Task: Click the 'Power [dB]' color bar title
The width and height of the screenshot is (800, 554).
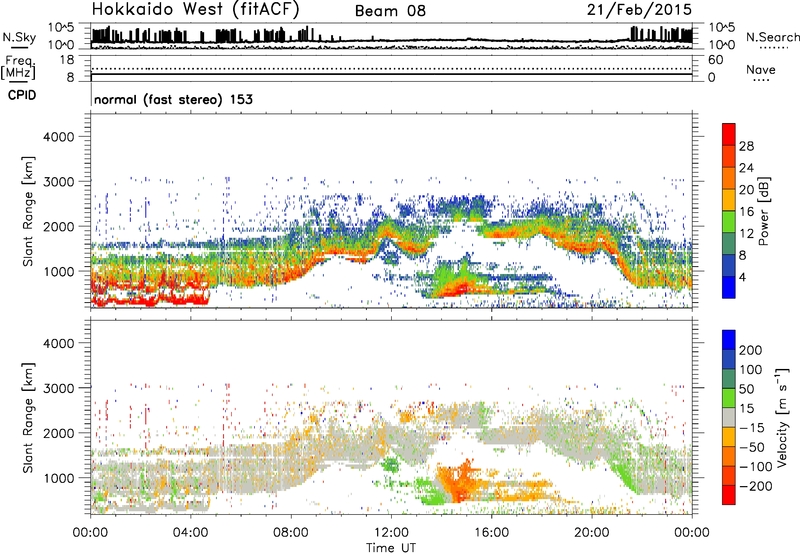Action: (x=763, y=211)
